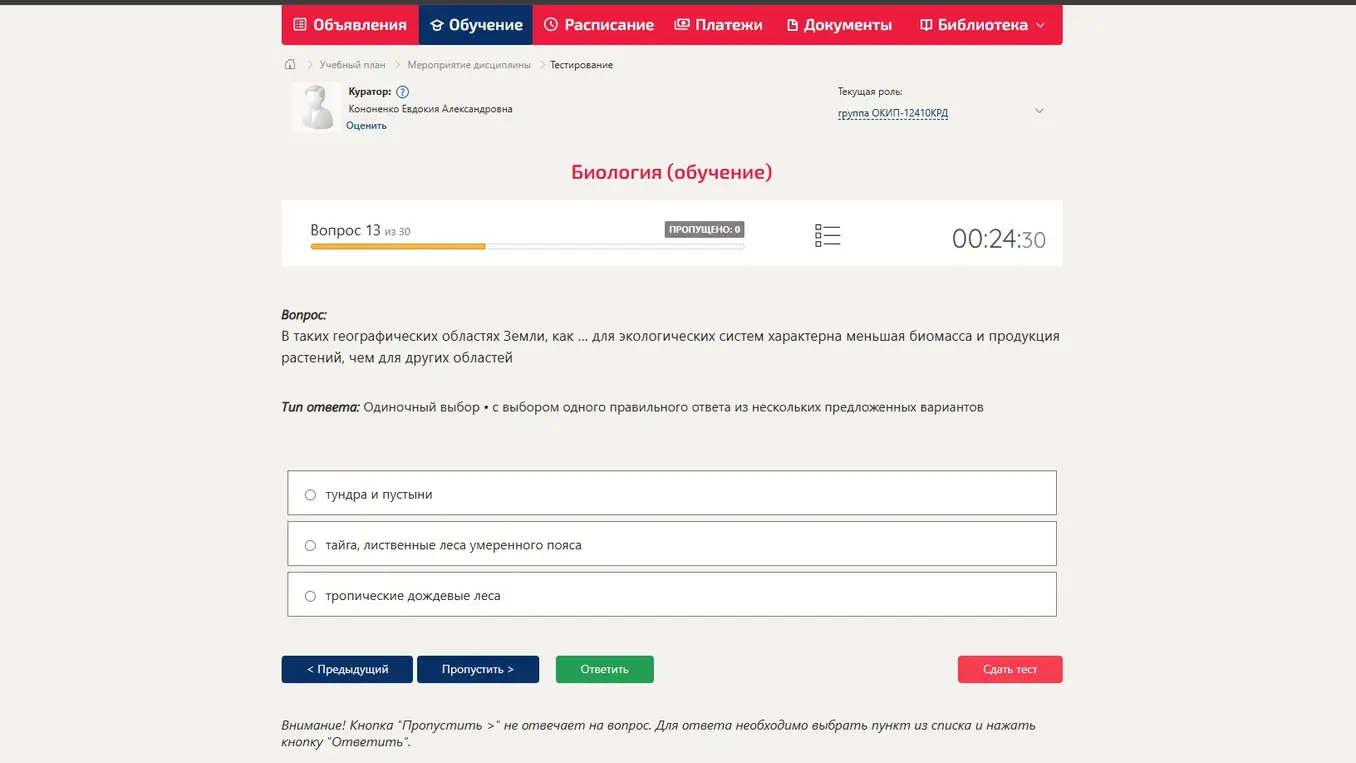Click the clock icon beside Расписание
Viewport: 1356px width, 763px height.
(550, 25)
